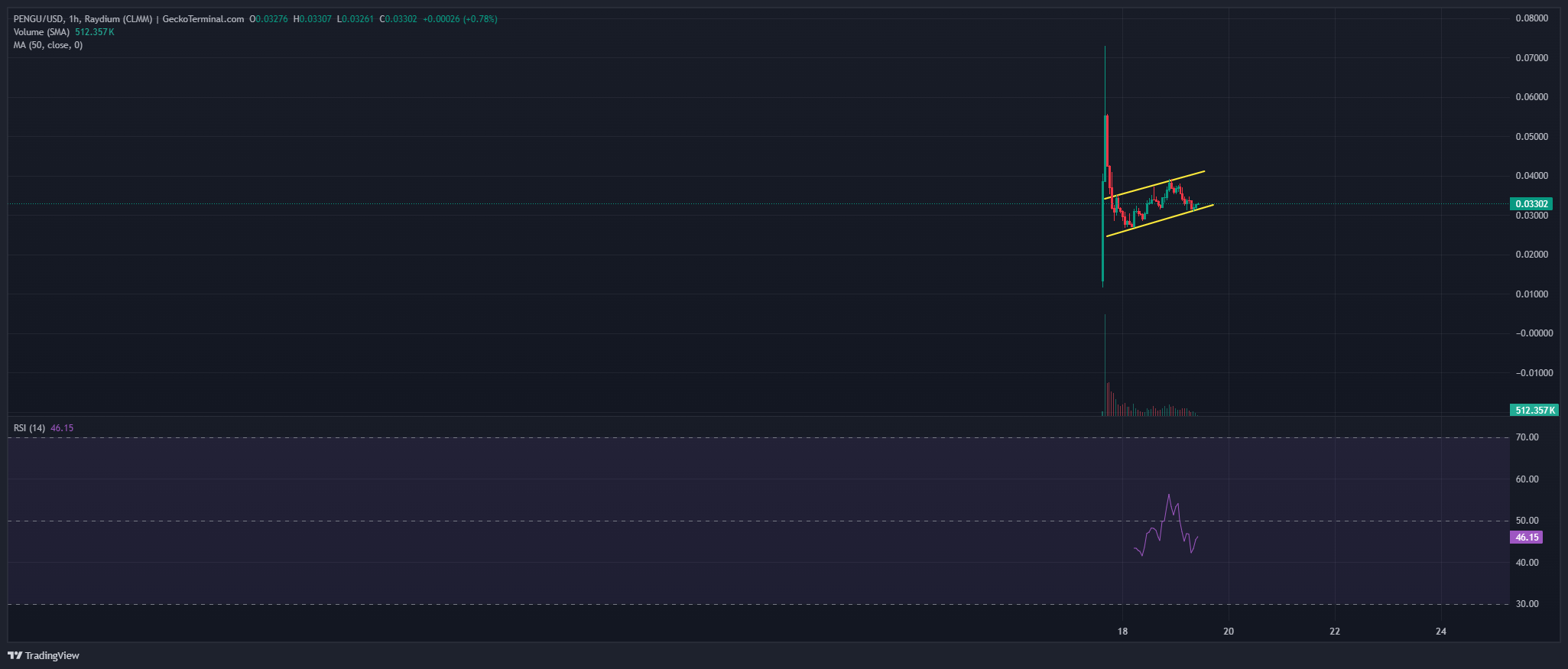Click date label 22 on time axis
Viewport: 1568px width, 669px height.
(x=1335, y=632)
